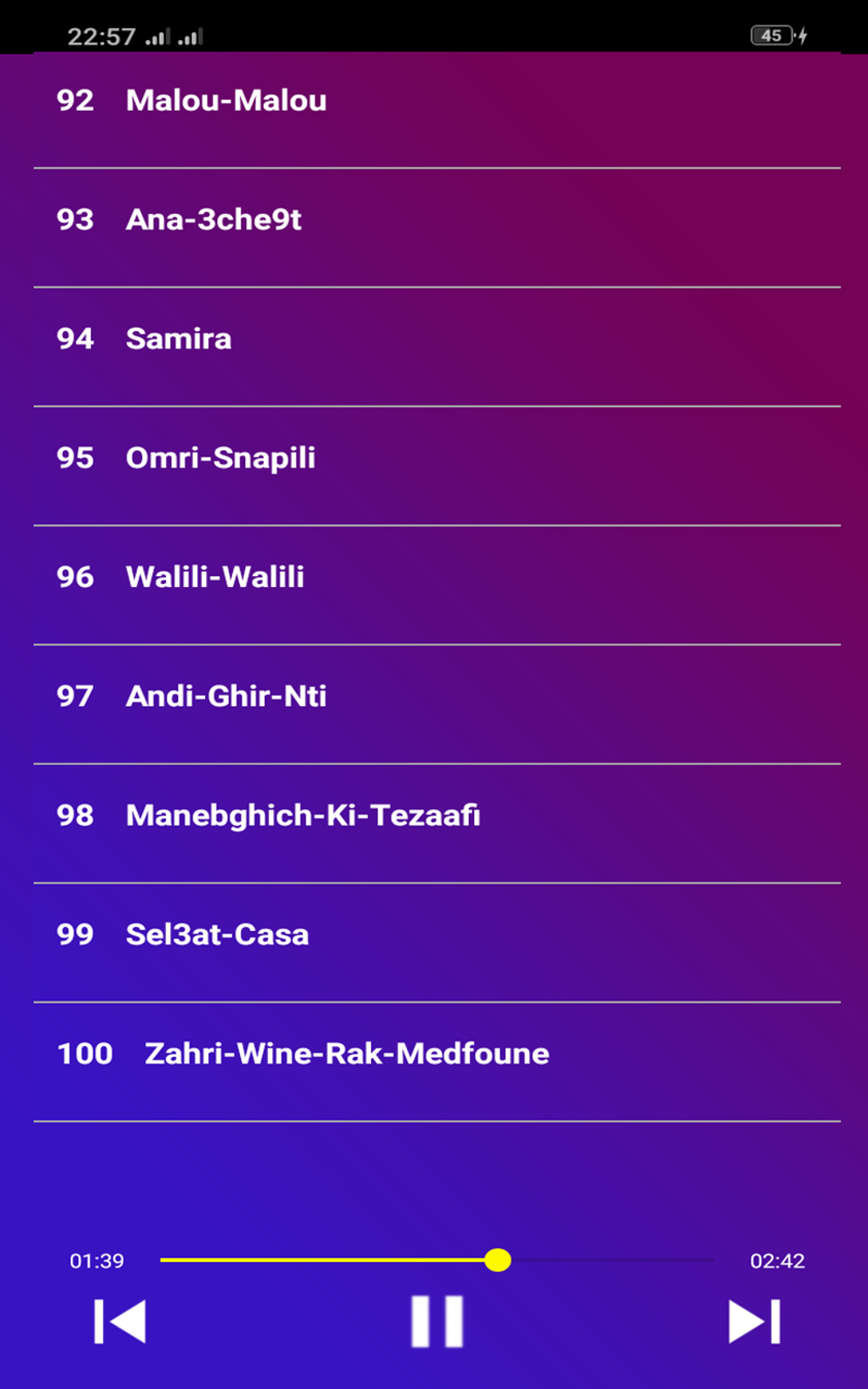
Task: Pause the current song
Action: [x=437, y=1322]
